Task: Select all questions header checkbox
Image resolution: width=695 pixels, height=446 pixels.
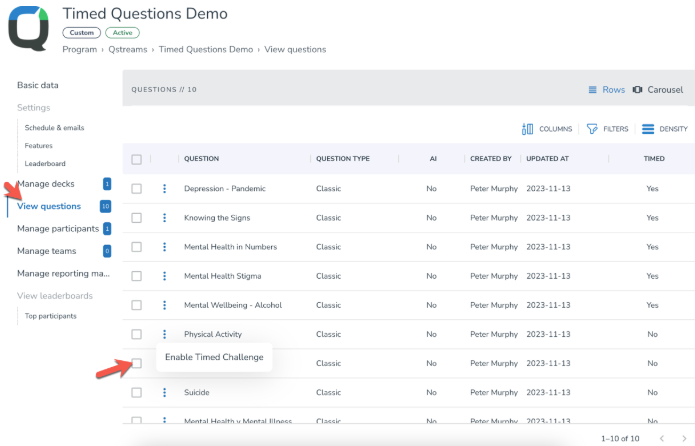Action: click(137, 159)
